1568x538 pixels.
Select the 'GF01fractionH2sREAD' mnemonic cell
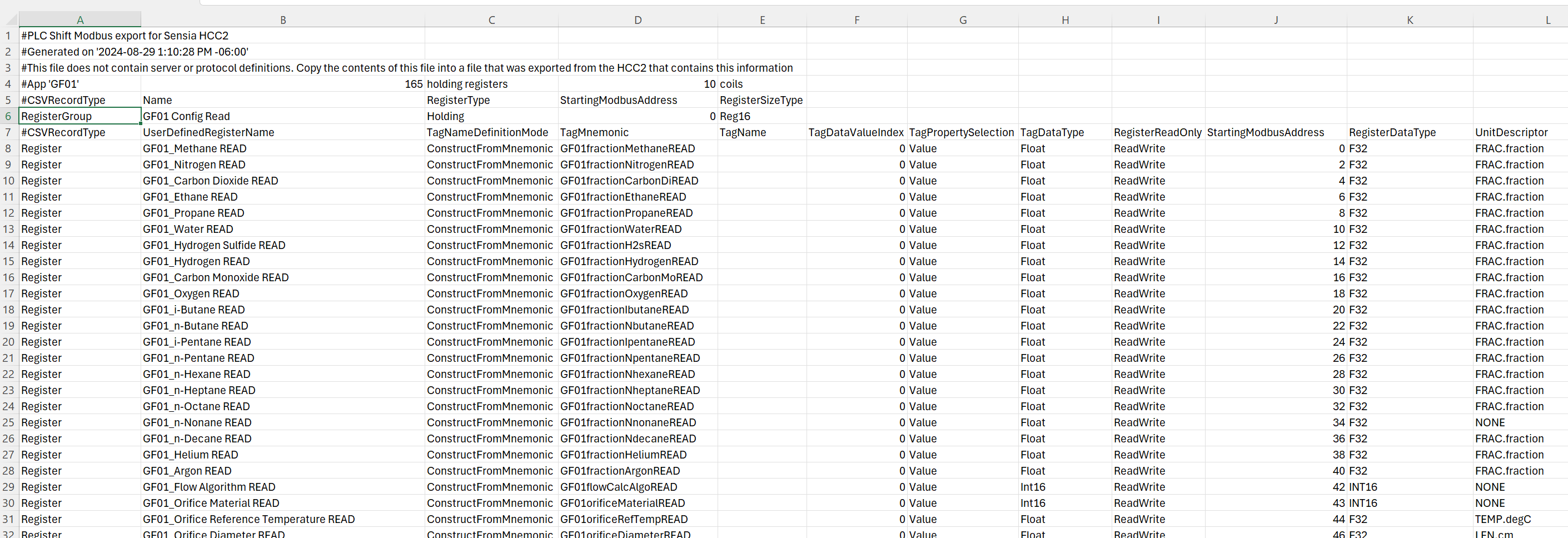(x=615, y=245)
